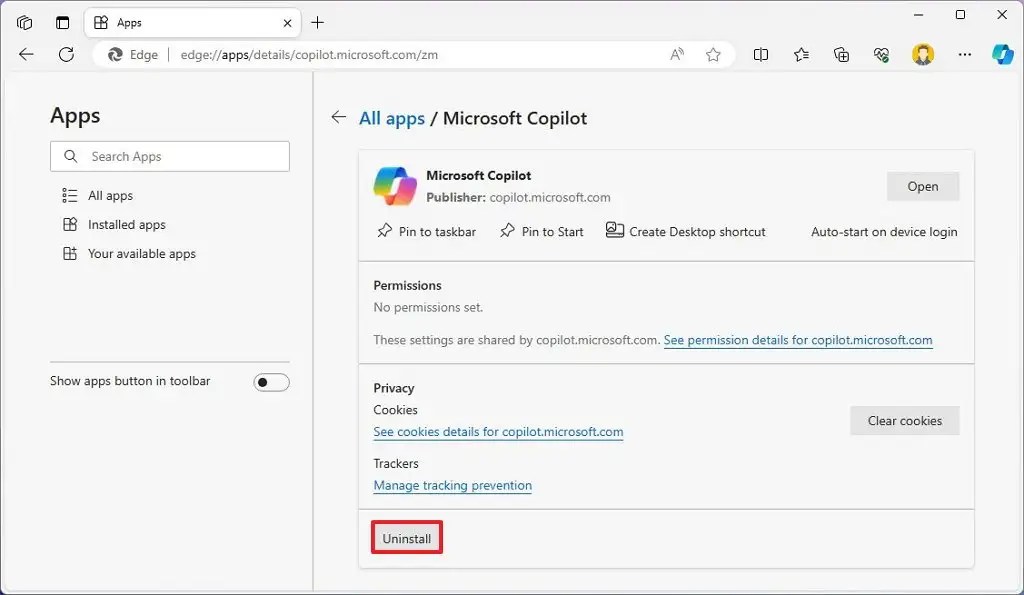Screen dimensions: 1024x595
Task: Open the profile avatar menu
Action: pos(923,55)
